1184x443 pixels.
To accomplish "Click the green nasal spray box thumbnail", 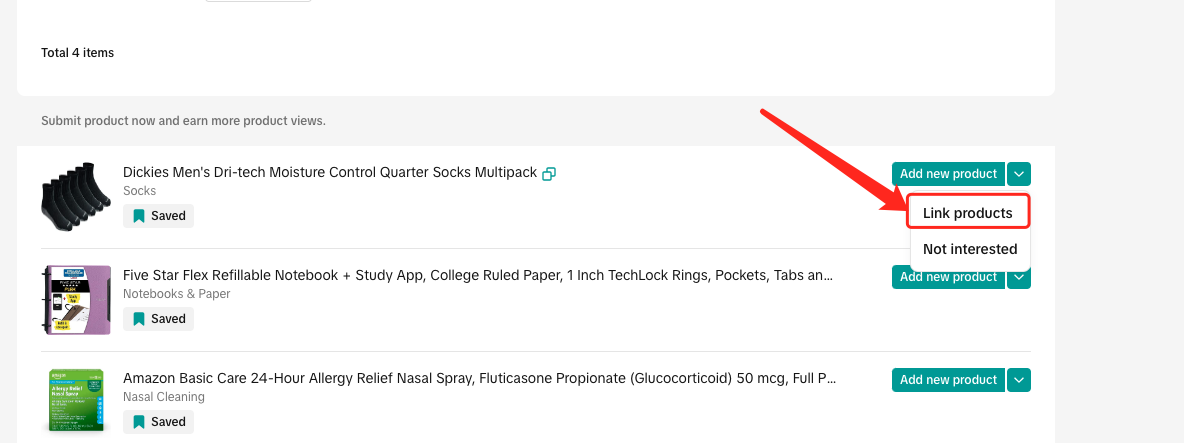I will 76,401.
